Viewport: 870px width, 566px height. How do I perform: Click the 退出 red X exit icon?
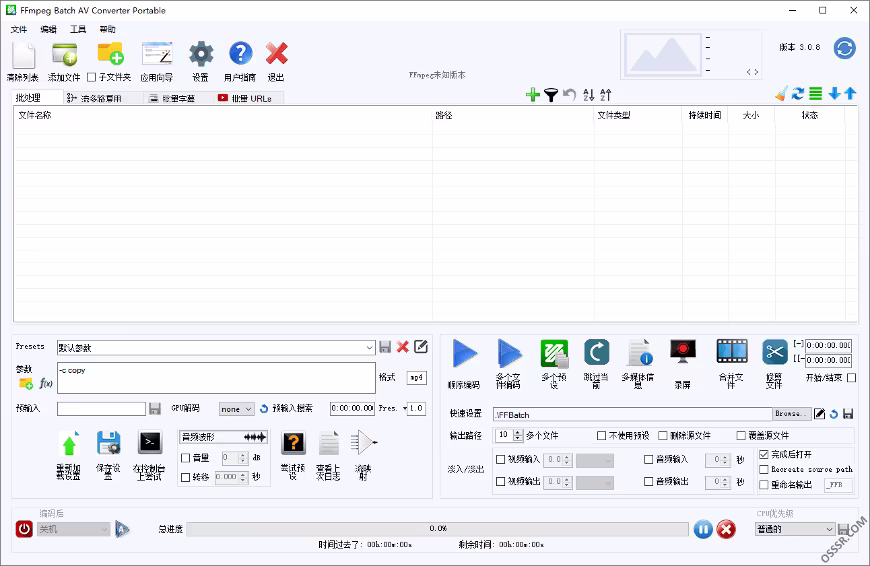tap(276, 54)
